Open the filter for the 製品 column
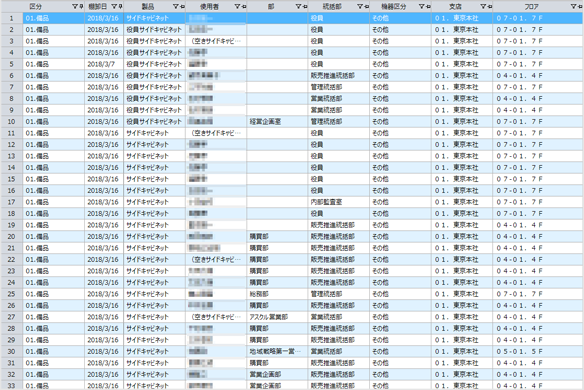This screenshot has width=584, height=390. [176, 6]
